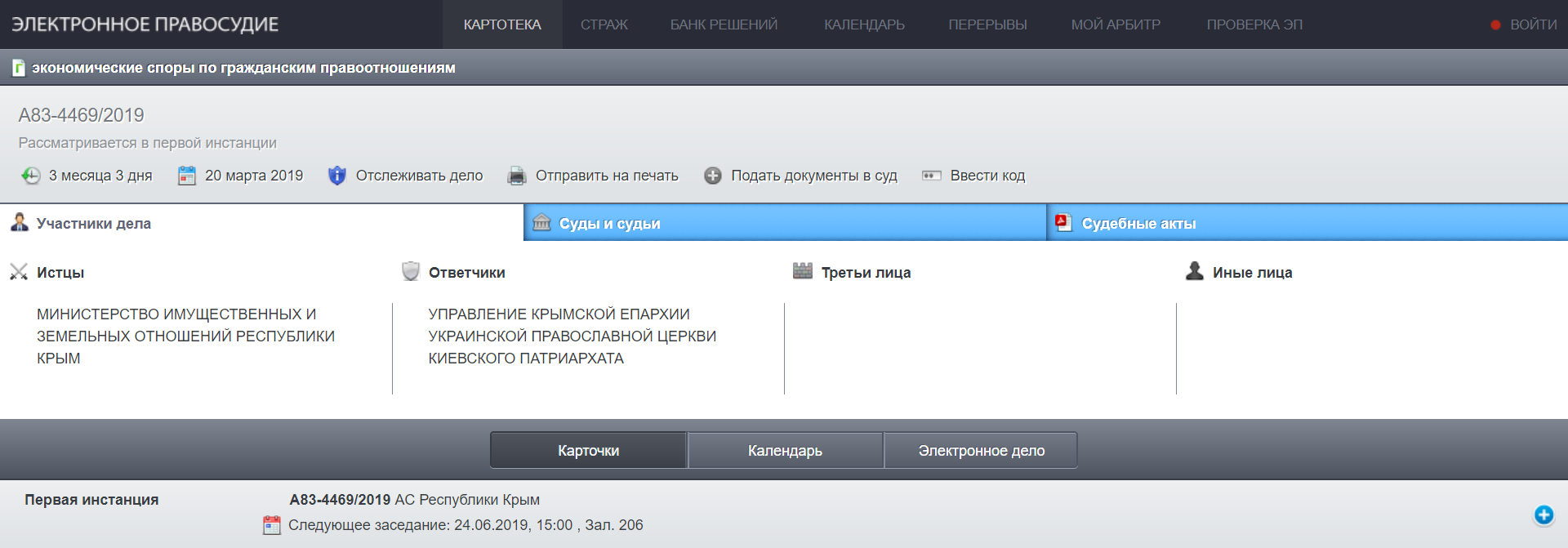This screenshot has width=1568, height=548.
Task: Click case number A83-4469/2019 in first instance row
Action: point(340,500)
